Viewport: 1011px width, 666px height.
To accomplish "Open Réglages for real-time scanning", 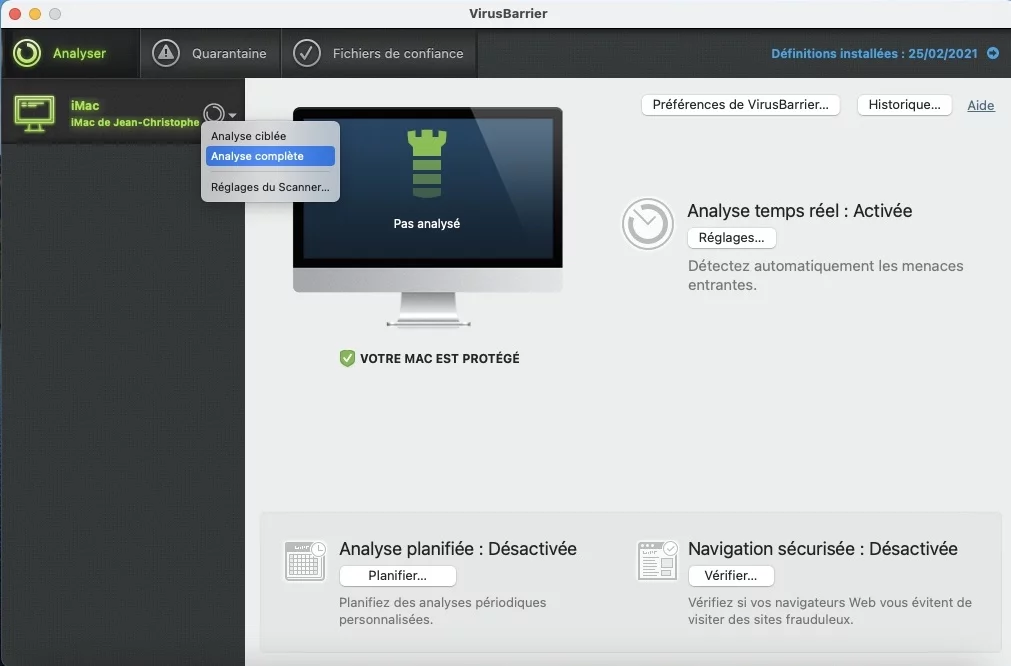I will 731,237.
